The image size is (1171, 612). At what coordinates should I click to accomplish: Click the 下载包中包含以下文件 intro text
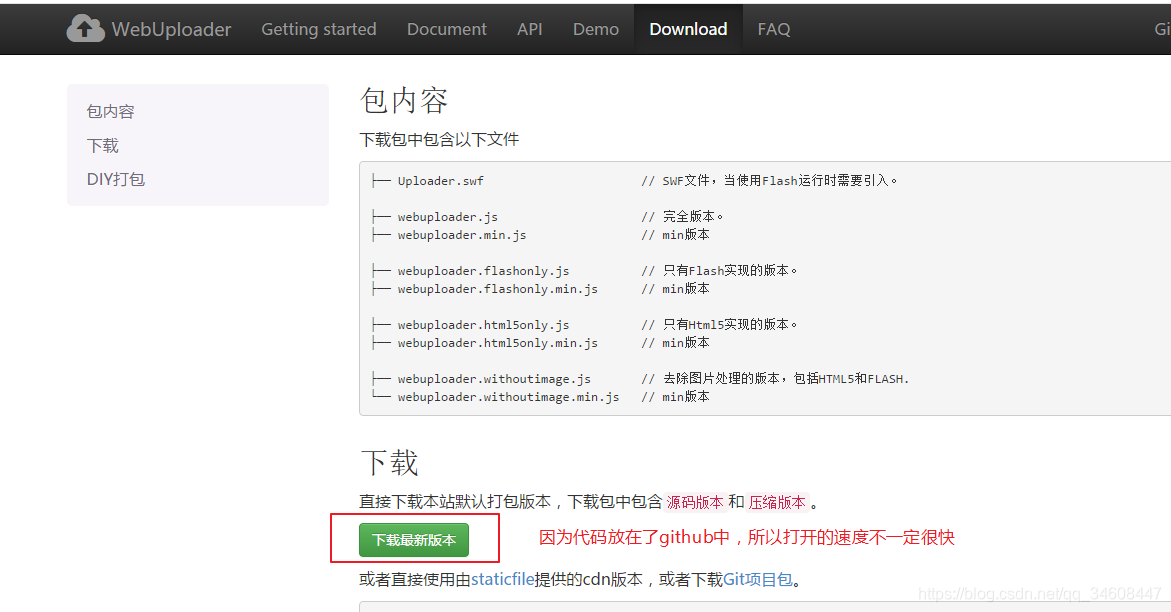tap(439, 140)
